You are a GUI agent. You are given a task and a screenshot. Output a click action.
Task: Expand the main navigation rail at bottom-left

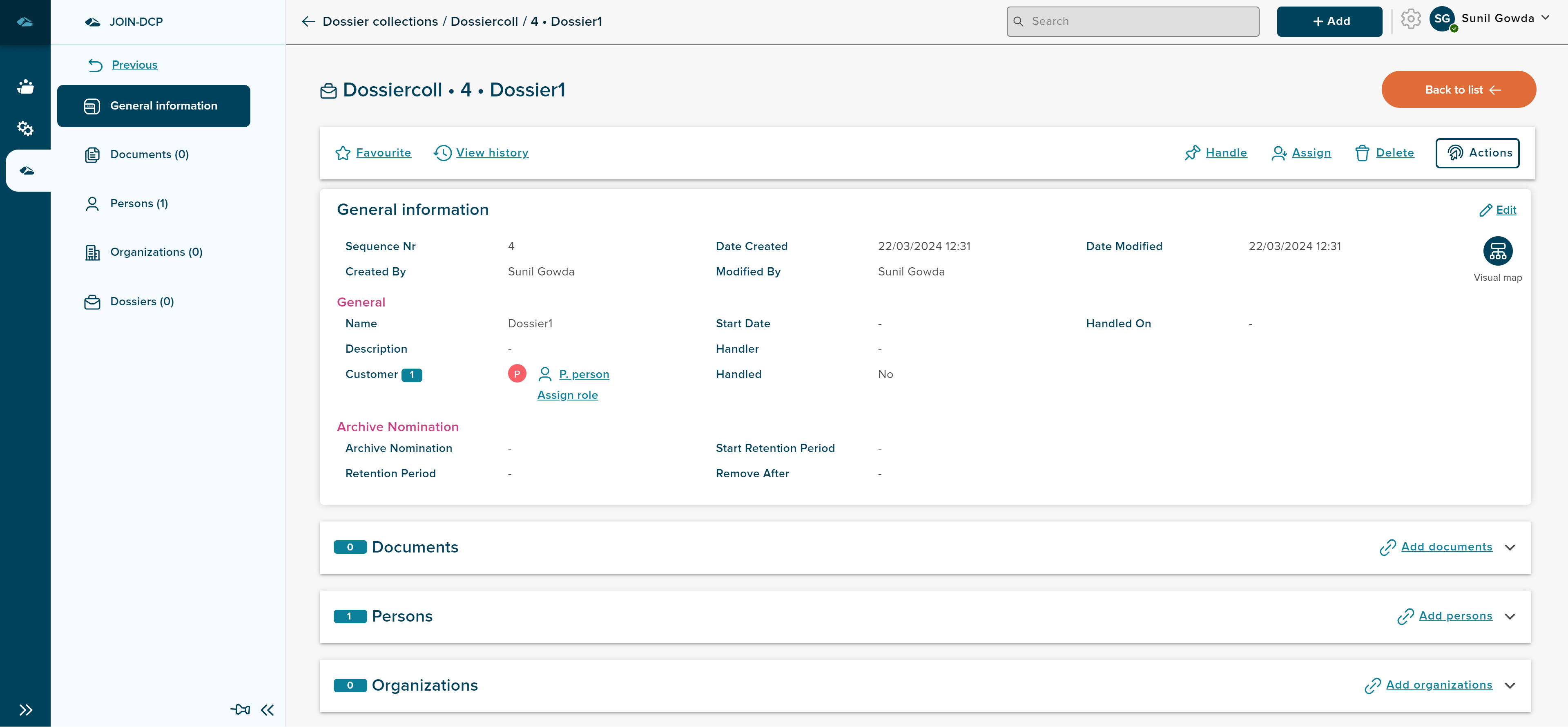[x=25, y=709]
